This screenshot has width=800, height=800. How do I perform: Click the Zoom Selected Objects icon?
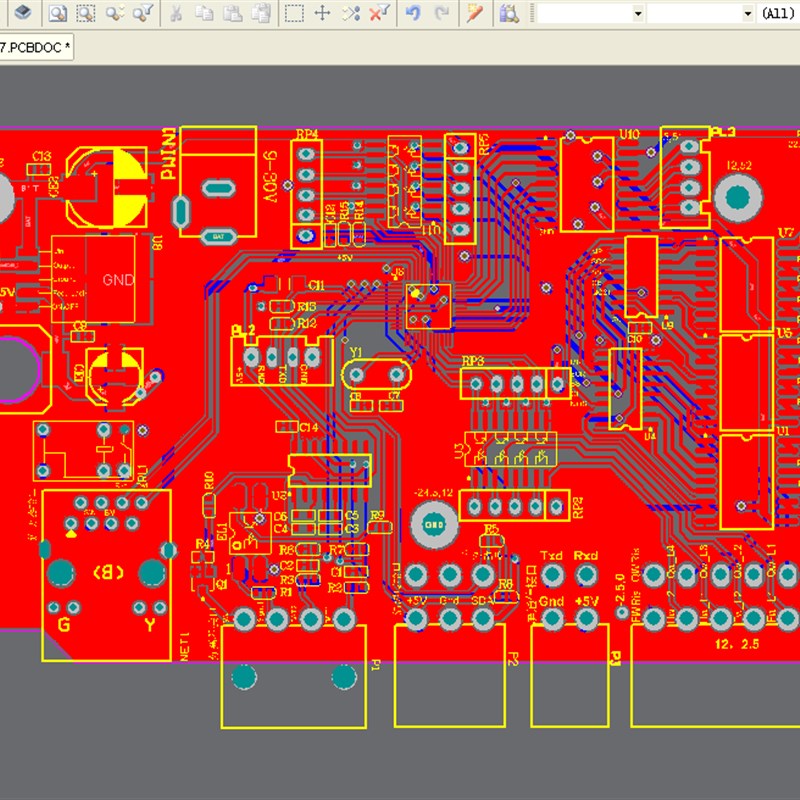coord(114,13)
